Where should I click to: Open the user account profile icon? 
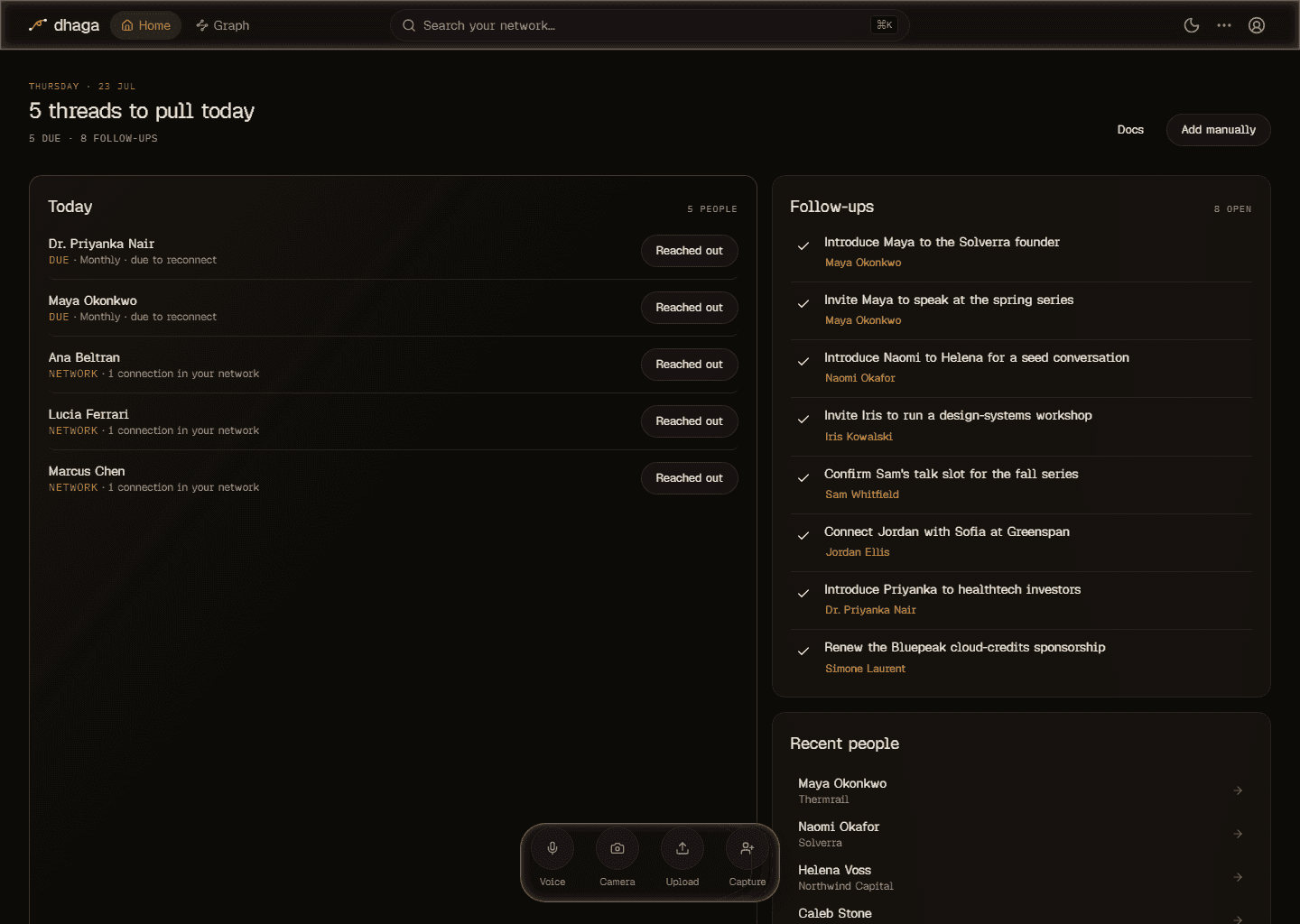(1257, 25)
